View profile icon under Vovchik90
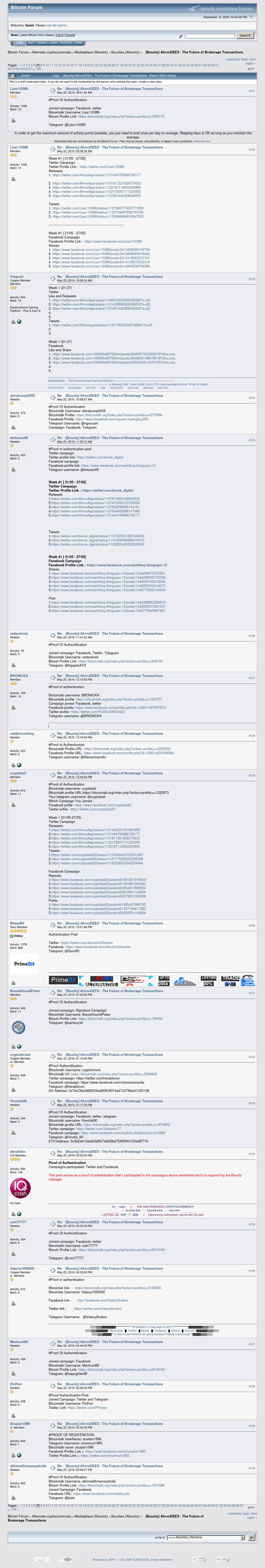The width and height of the screenshot is (265, 1568). tap(13, 1133)
